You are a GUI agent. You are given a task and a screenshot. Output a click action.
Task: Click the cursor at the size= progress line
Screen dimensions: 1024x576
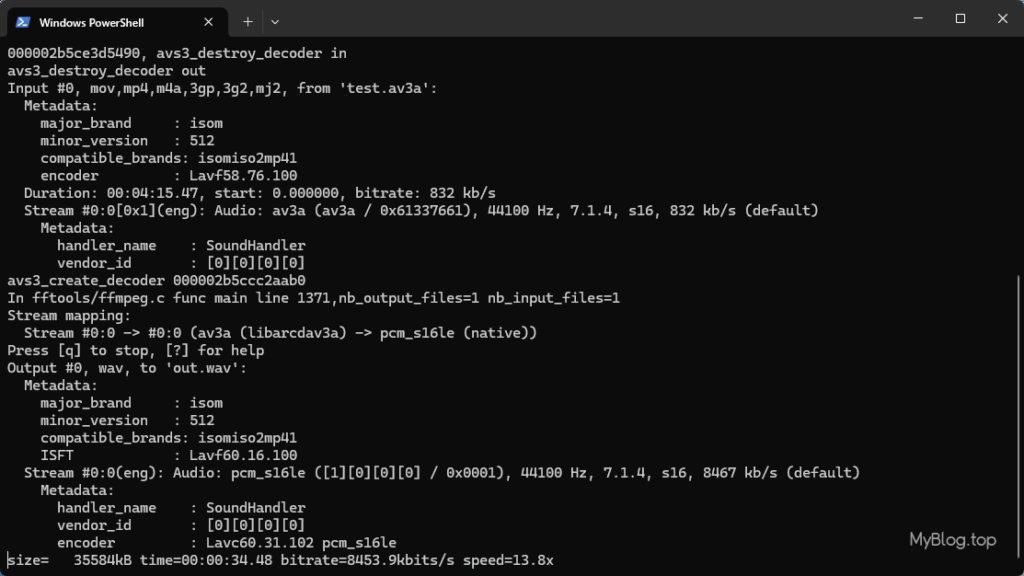coord(8,560)
